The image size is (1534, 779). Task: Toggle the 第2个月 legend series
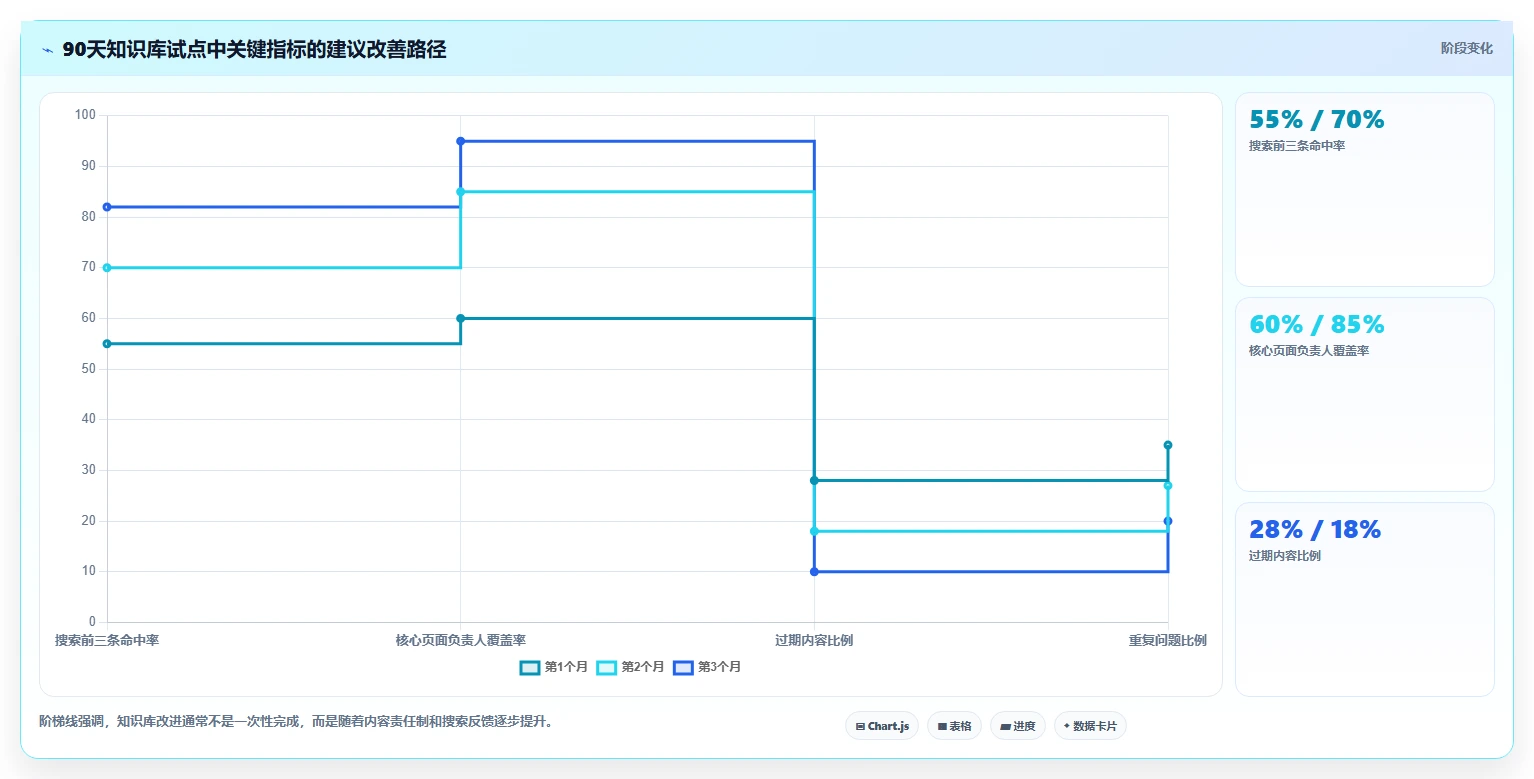pyautogui.click(x=630, y=667)
